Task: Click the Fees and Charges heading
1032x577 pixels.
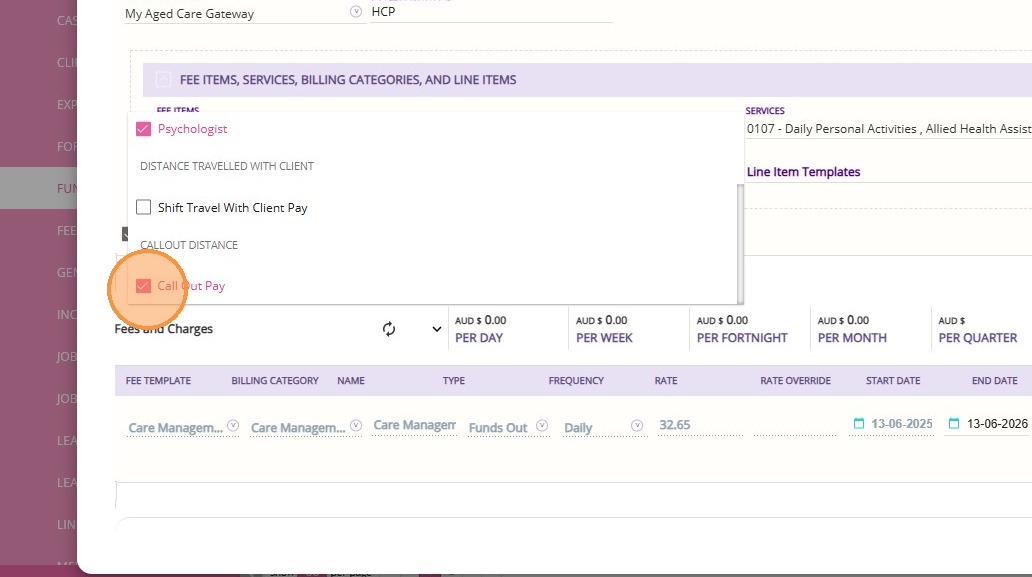Action: click(x=163, y=329)
